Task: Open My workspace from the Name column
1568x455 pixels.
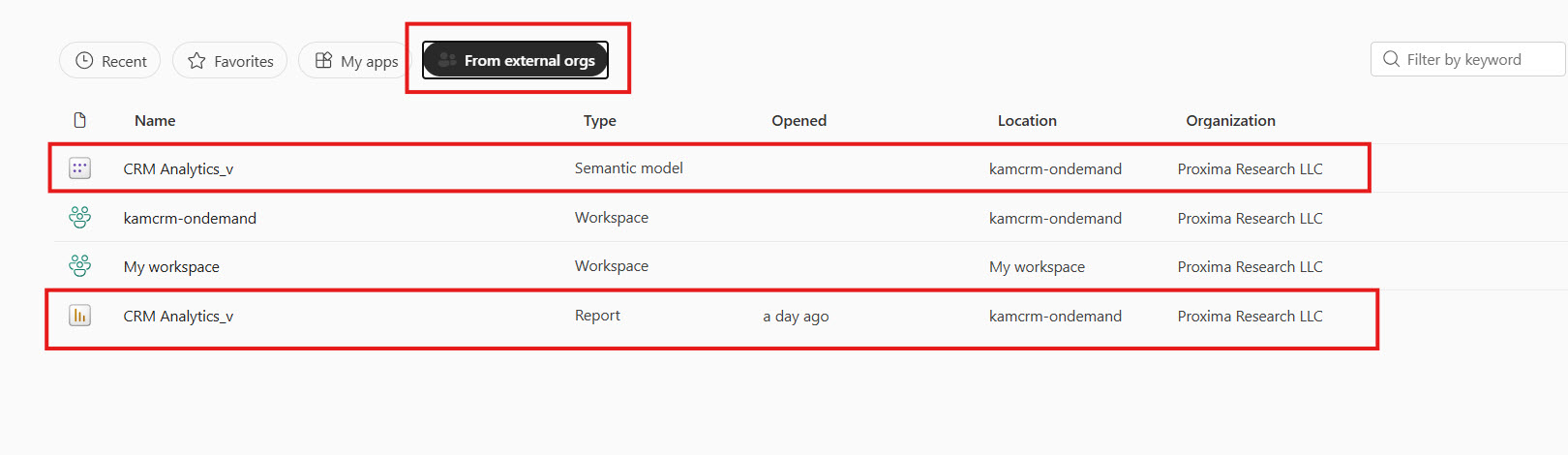Action: point(171,267)
